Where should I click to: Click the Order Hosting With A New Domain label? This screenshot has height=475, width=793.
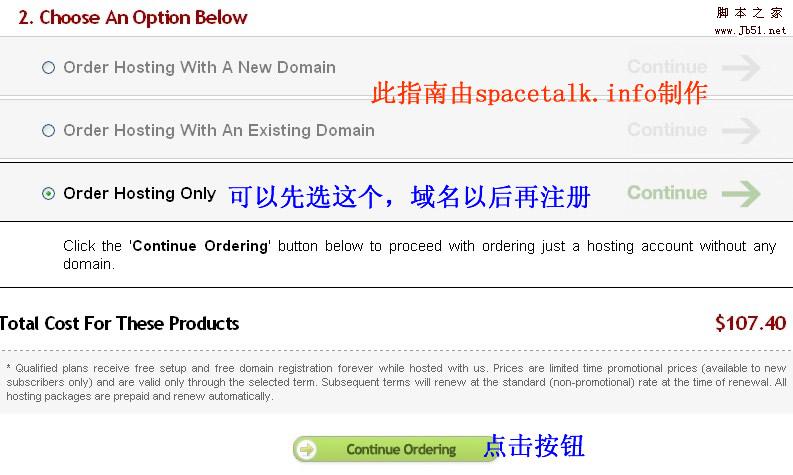tap(199, 67)
